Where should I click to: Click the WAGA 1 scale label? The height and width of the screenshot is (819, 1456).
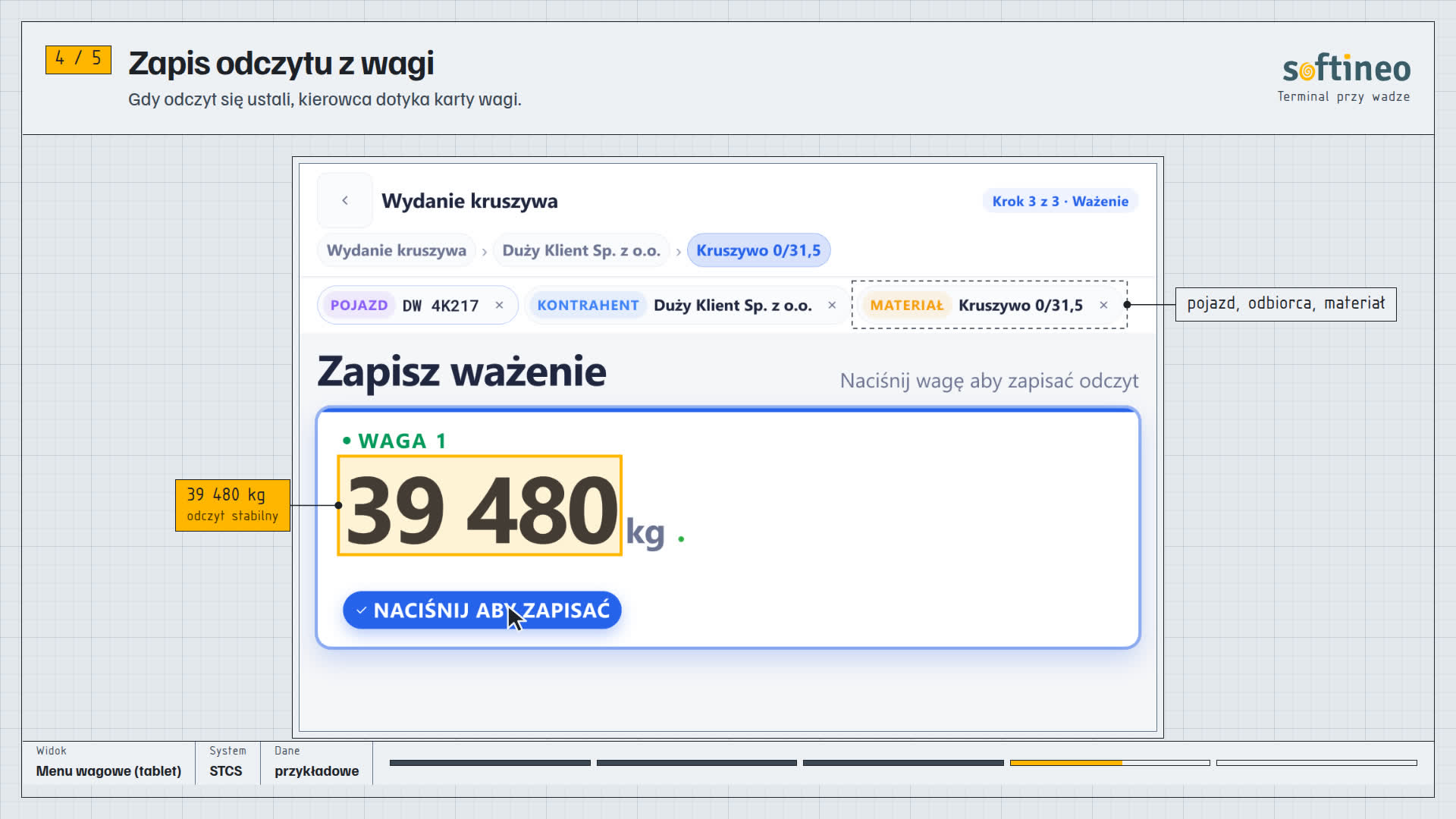pyautogui.click(x=402, y=441)
